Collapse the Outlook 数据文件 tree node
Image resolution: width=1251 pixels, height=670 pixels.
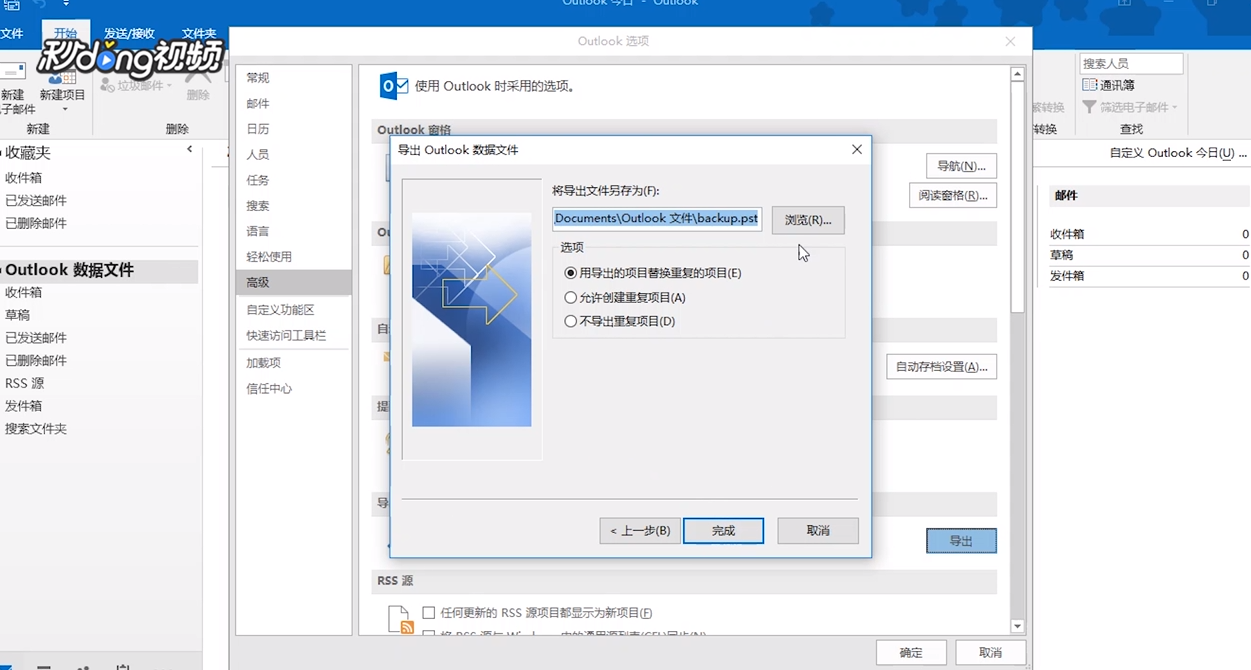pos(1,270)
